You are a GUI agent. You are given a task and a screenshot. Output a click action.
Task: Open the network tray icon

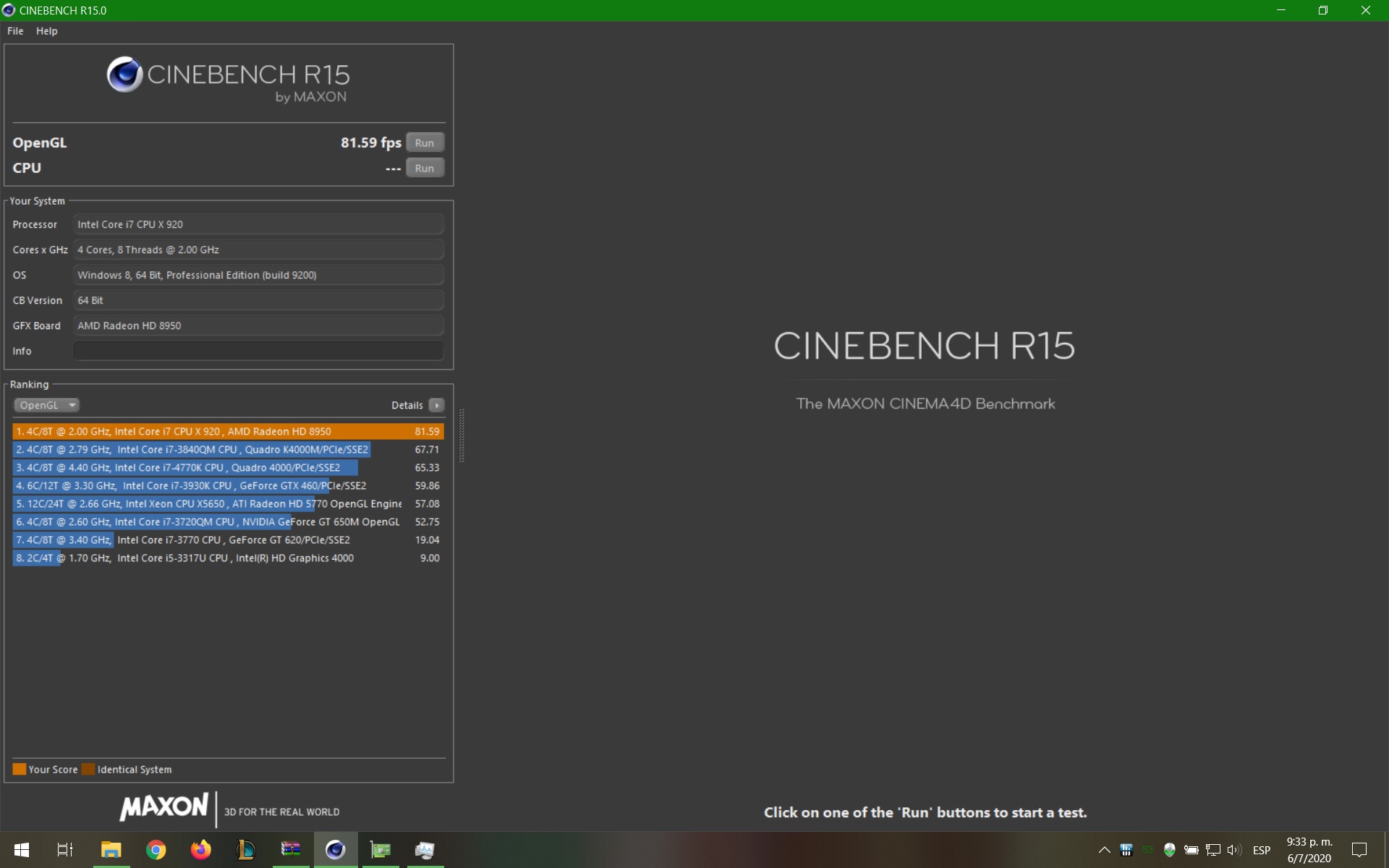[1213, 850]
